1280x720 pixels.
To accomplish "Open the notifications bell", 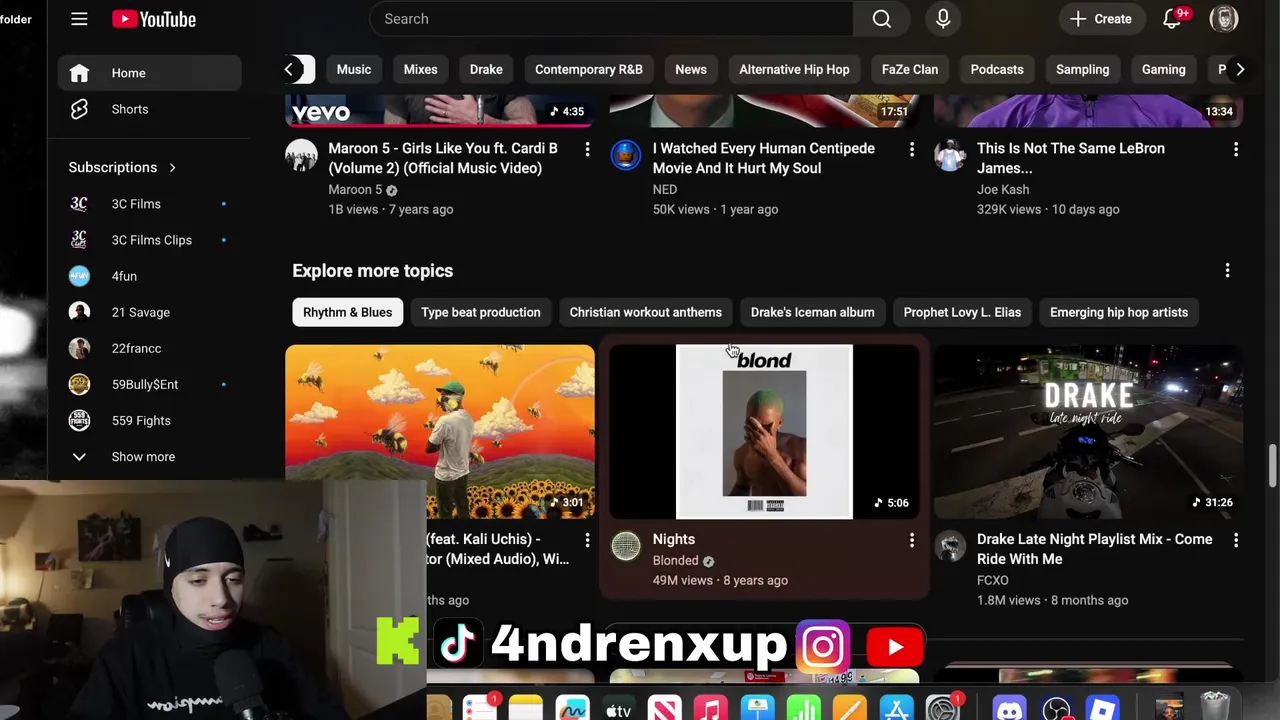I will (1172, 19).
